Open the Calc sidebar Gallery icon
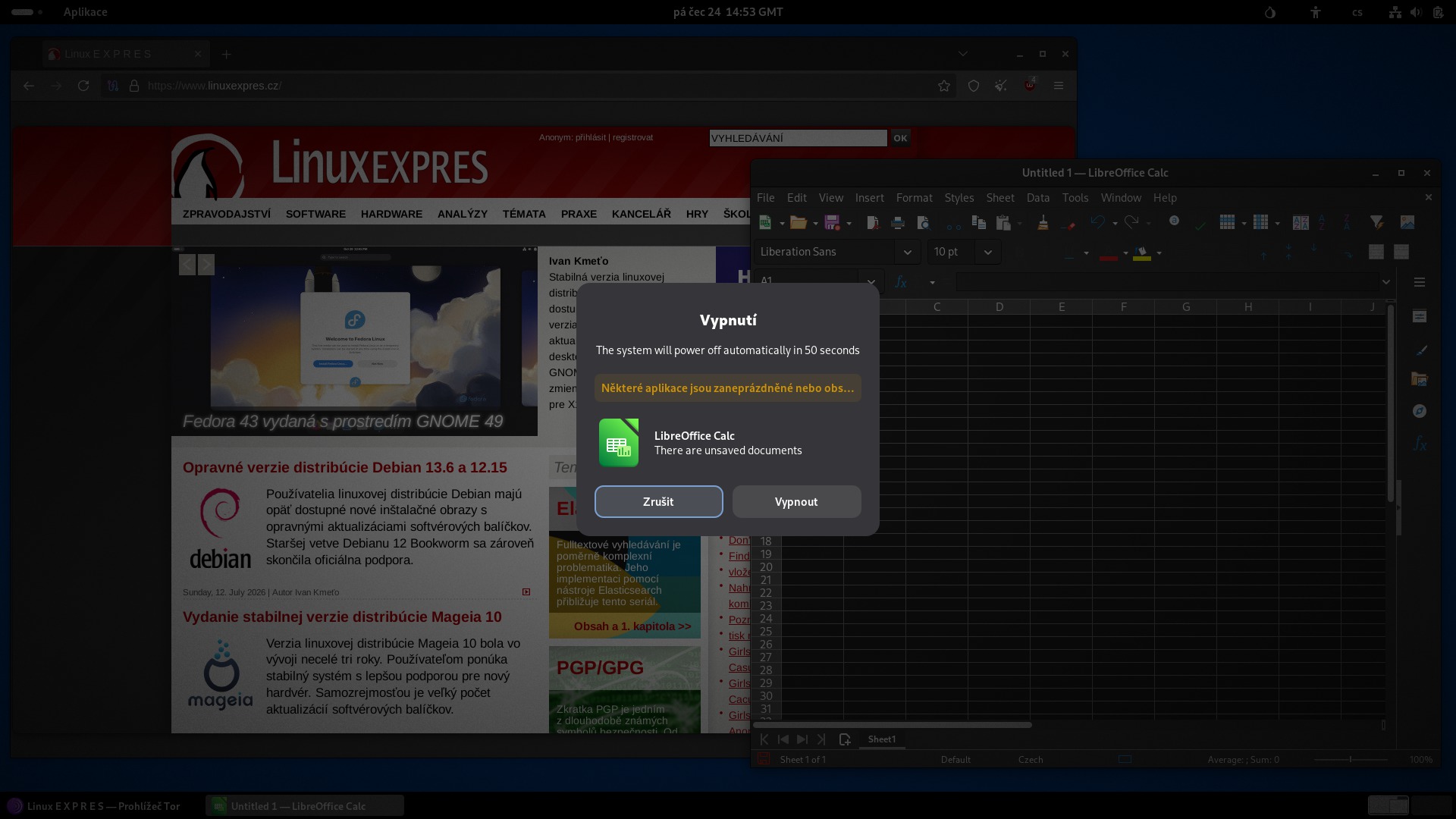The image size is (1456, 819). point(1420,379)
